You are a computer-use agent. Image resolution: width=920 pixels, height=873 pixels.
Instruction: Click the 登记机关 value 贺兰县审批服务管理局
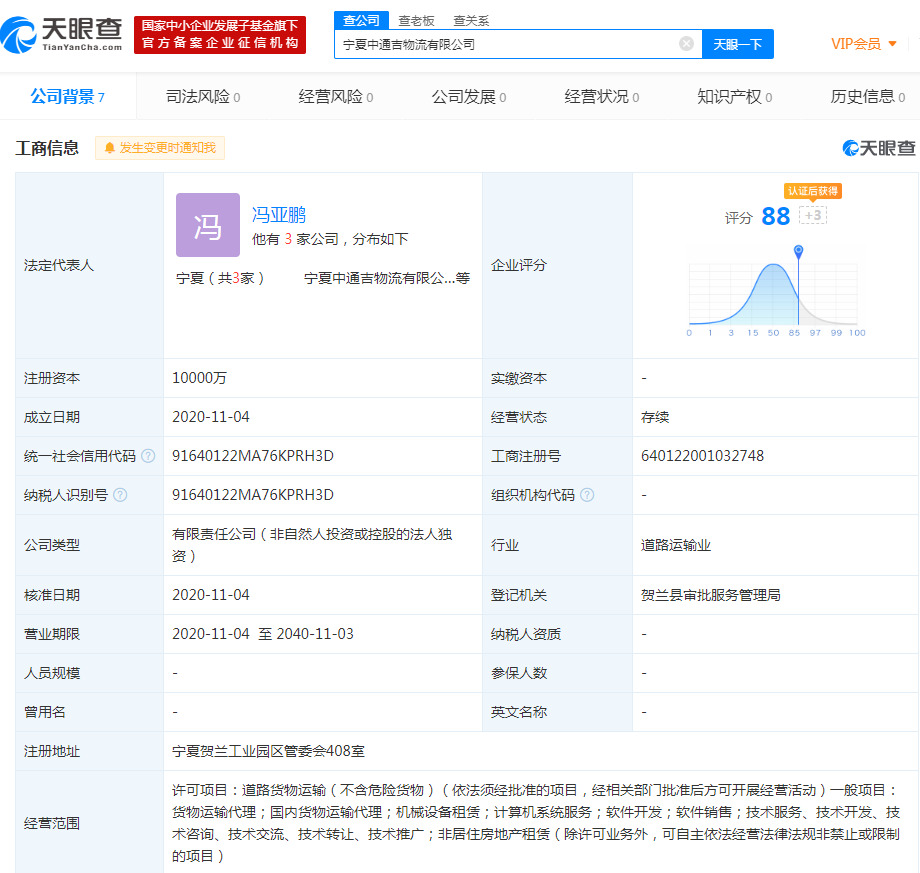click(711, 595)
